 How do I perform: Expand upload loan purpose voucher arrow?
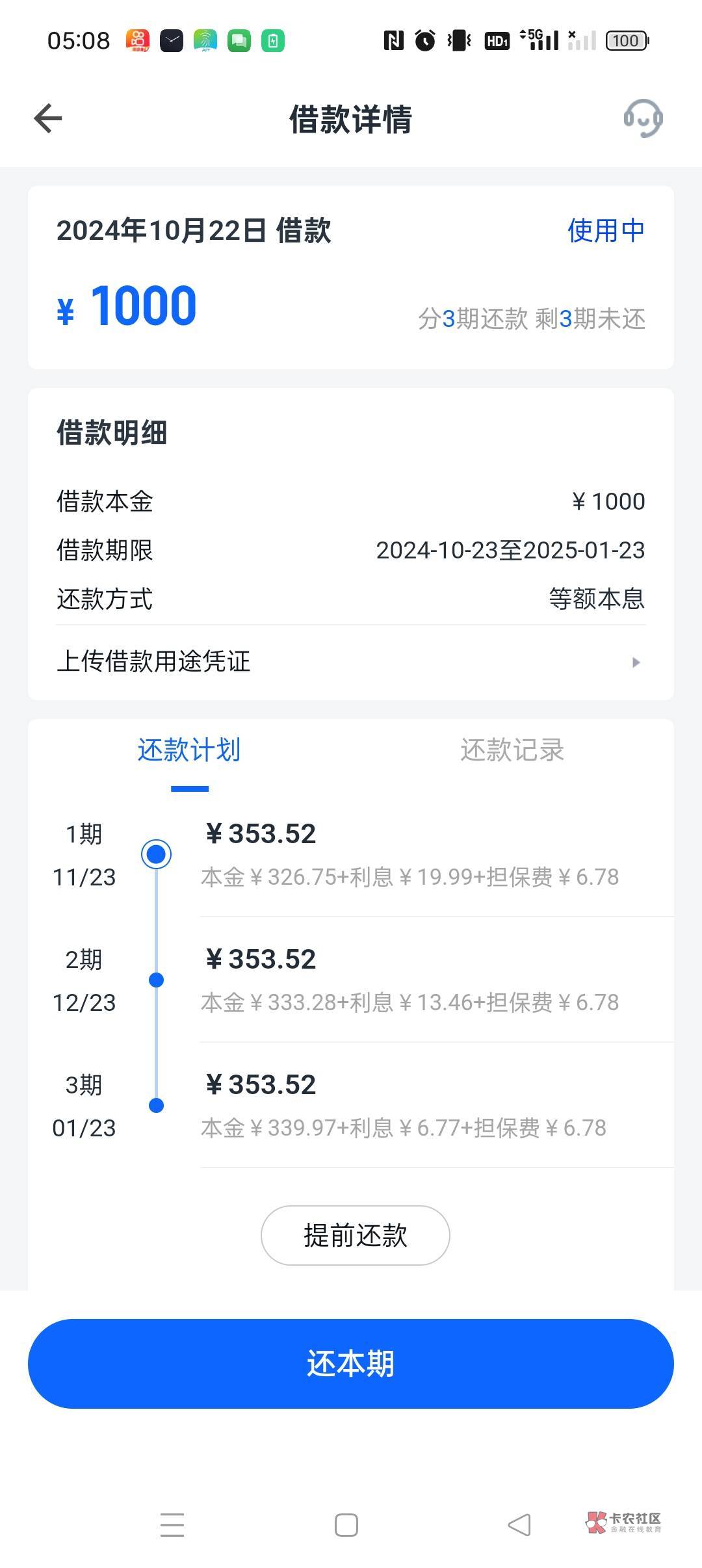(x=636, y=662)
